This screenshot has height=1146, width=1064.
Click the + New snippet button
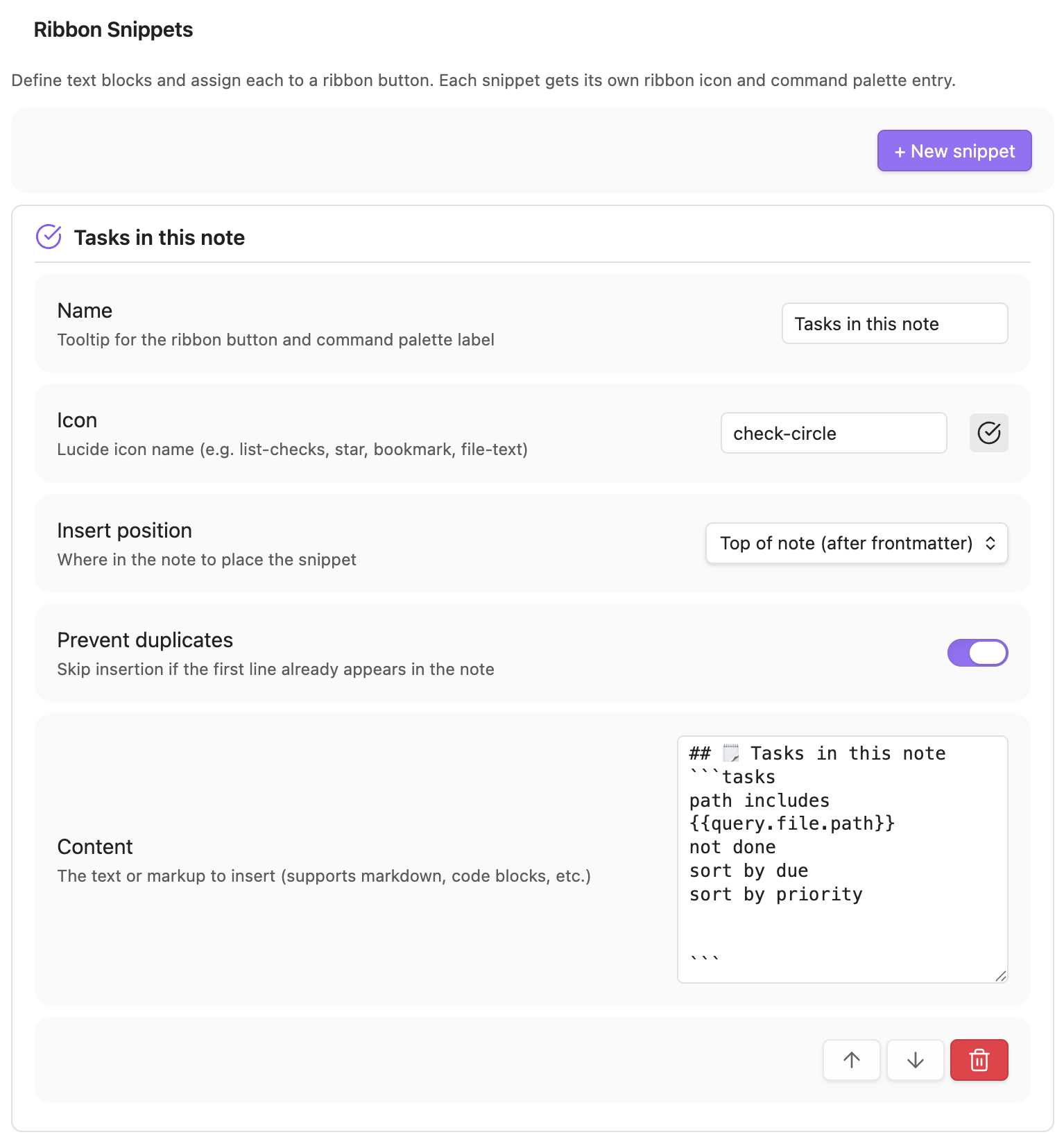click(x=954, y=151)
